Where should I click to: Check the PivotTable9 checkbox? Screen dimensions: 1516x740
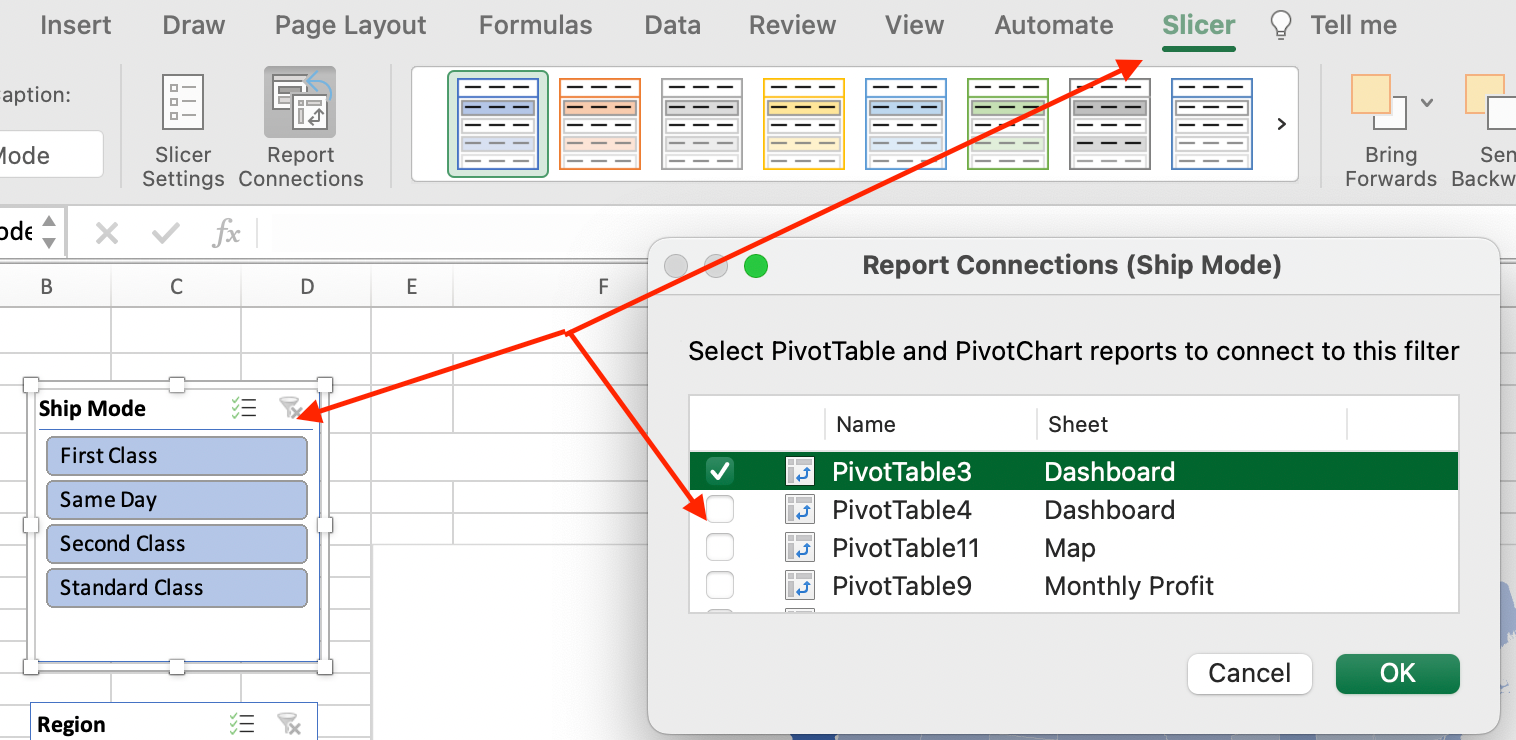[x=720, y=586]
